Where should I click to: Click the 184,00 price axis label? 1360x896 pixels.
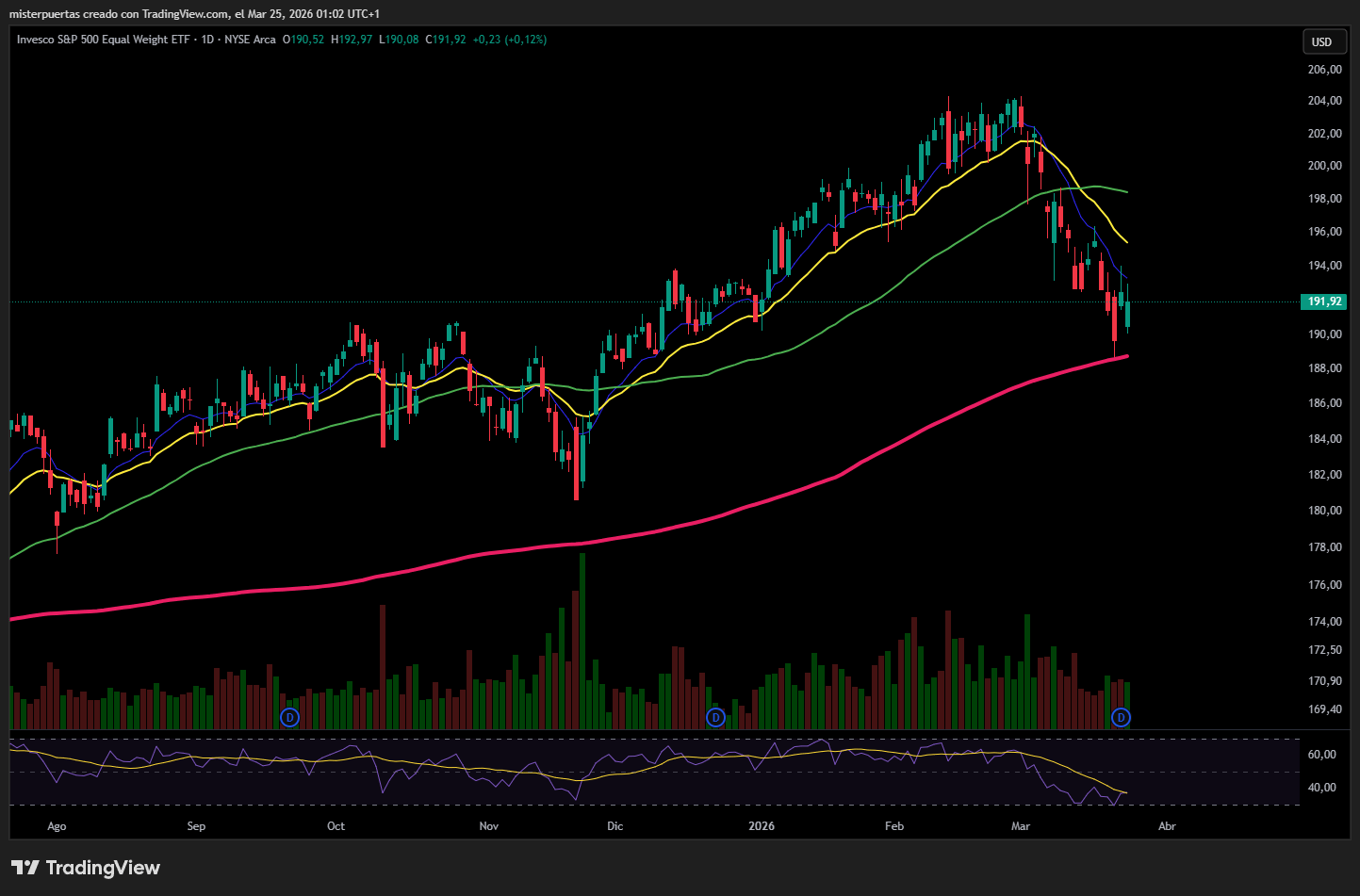pos(1325,439)
